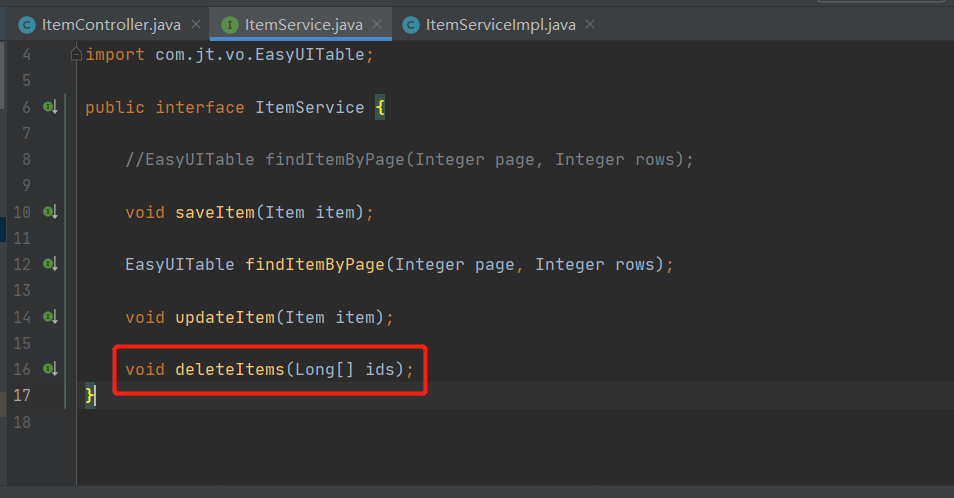Image resolution: width=954 pixels, height=498 pixels.
Task: Click the updateItem method name
Action: pyautogui.click(x=225, y=317)
